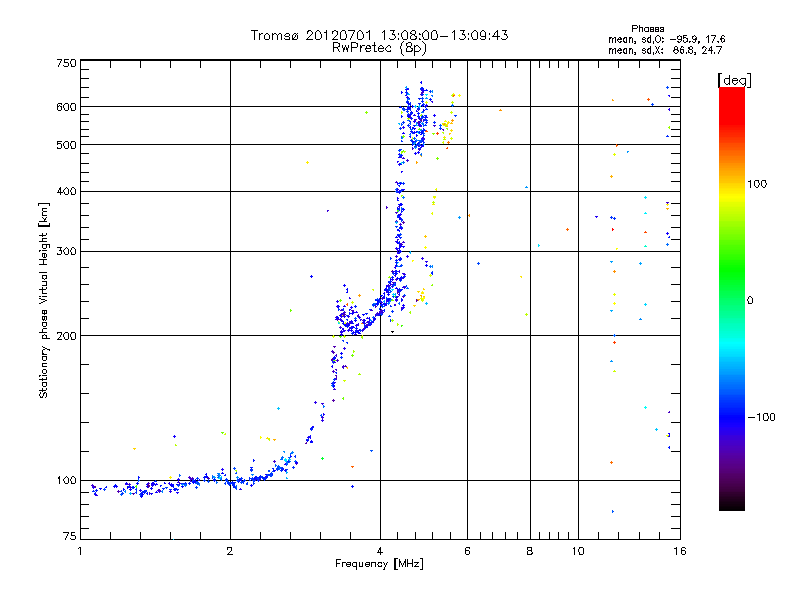This screenshot has height=600, width=800.
Task: Click the y-axis '100' tick label
Action: pos(66,481)
